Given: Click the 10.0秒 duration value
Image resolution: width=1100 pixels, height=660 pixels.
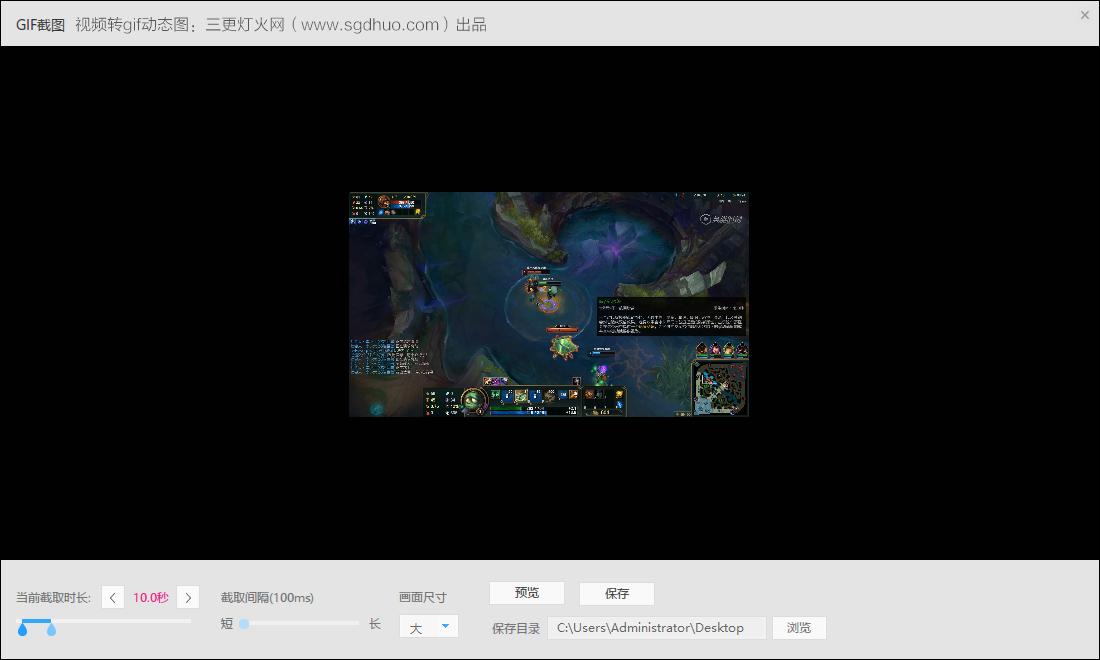Looking at the screenshot, I should (x=151, y=598).
